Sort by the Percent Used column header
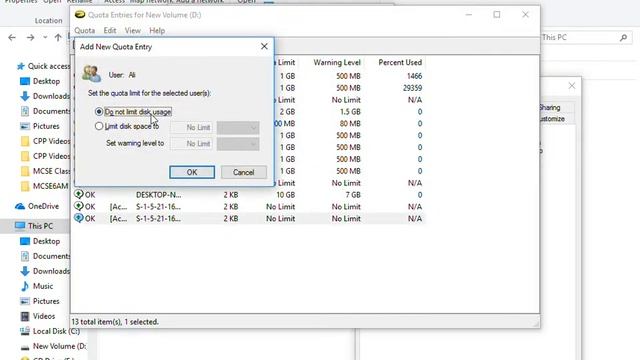640x360 pixels. (x=400, y=62)
